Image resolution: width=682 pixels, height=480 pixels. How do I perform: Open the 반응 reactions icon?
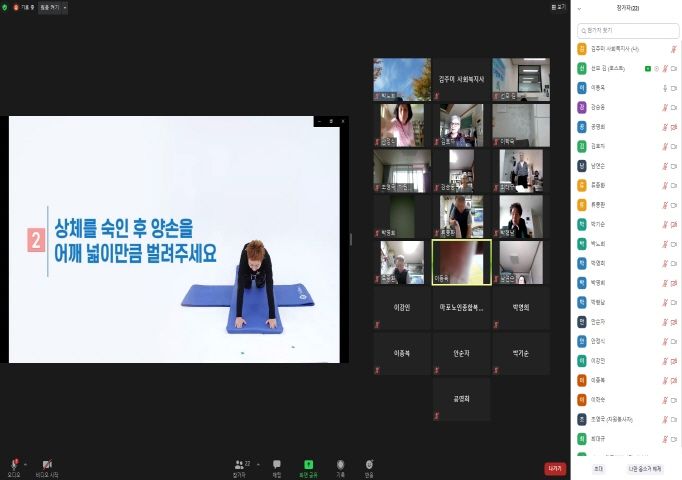(x=369, y=464)
